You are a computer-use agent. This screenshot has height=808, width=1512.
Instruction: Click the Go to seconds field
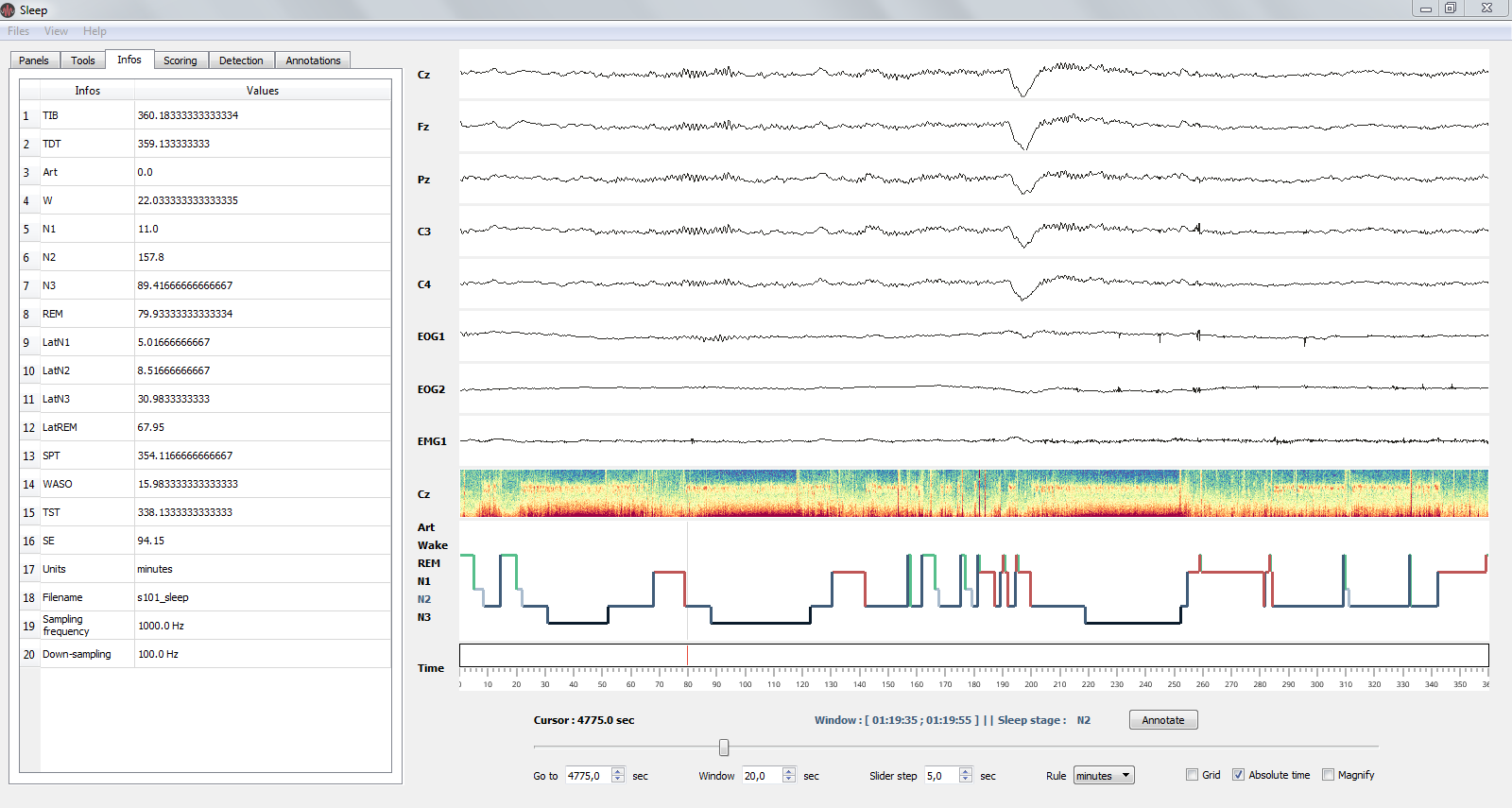(588, 776)
